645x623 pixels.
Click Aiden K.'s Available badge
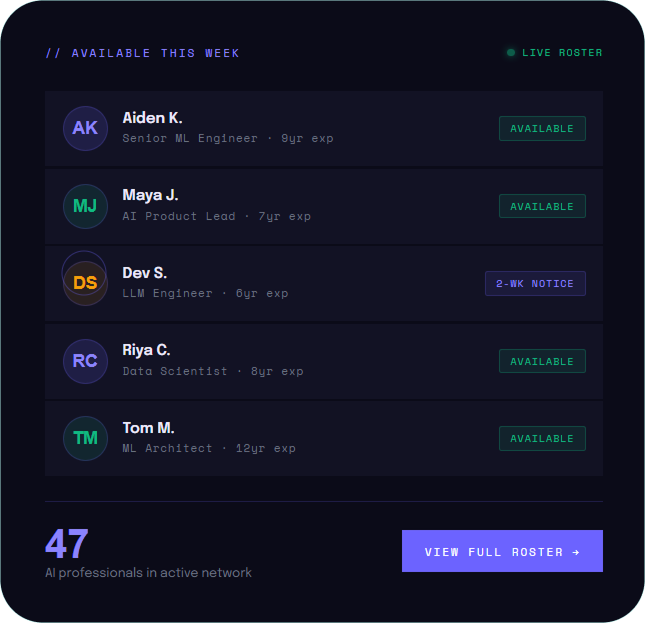coord(542,128)
